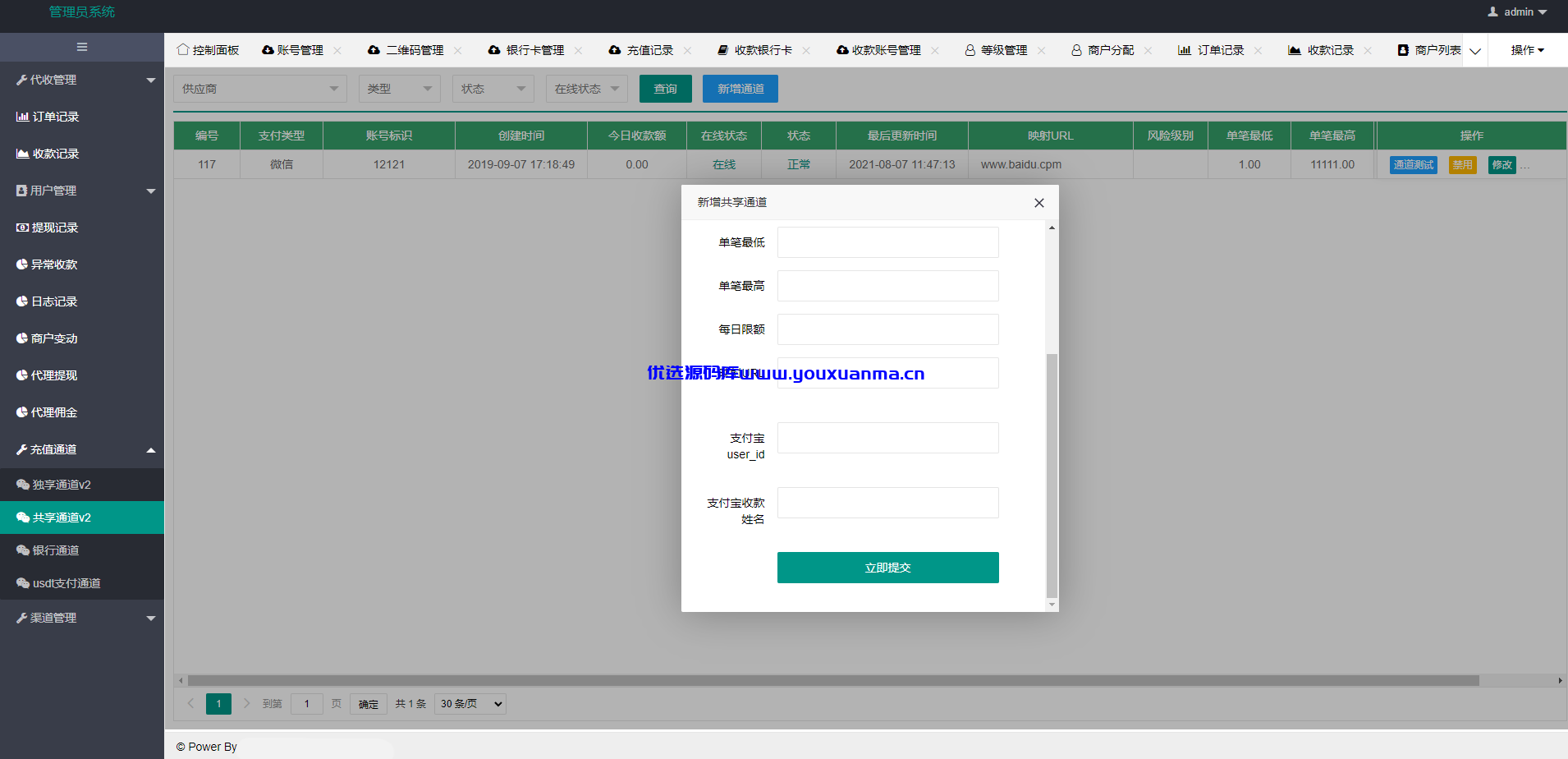Close the 订单记录 tab
Viewport: 1568px width, 759px height.
(1258, 51)
